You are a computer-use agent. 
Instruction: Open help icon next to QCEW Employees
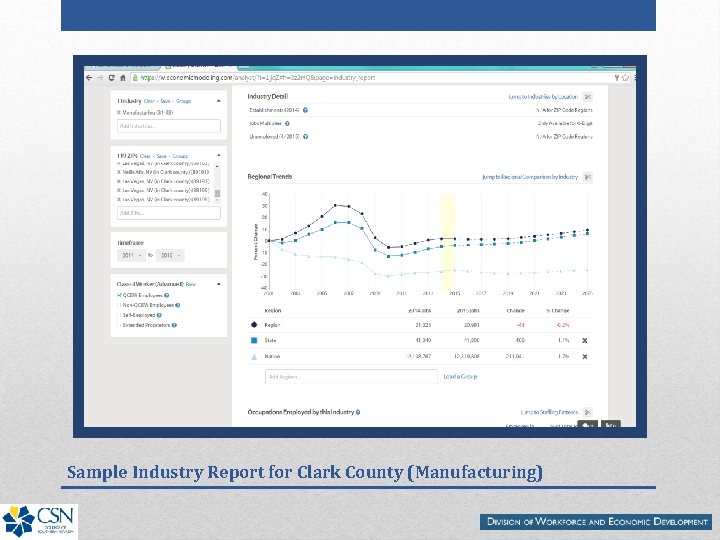coord(167,295)
